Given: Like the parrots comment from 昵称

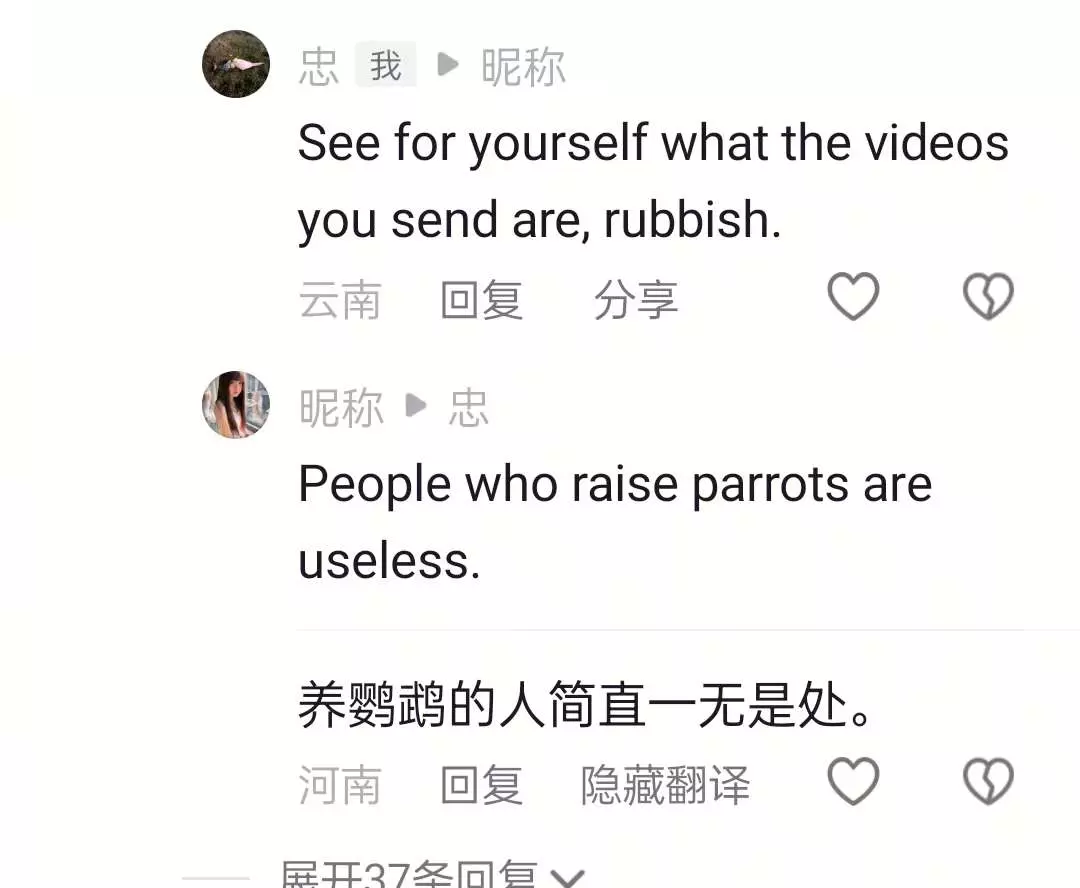Looking at the screenshot, I should point(853,781).
